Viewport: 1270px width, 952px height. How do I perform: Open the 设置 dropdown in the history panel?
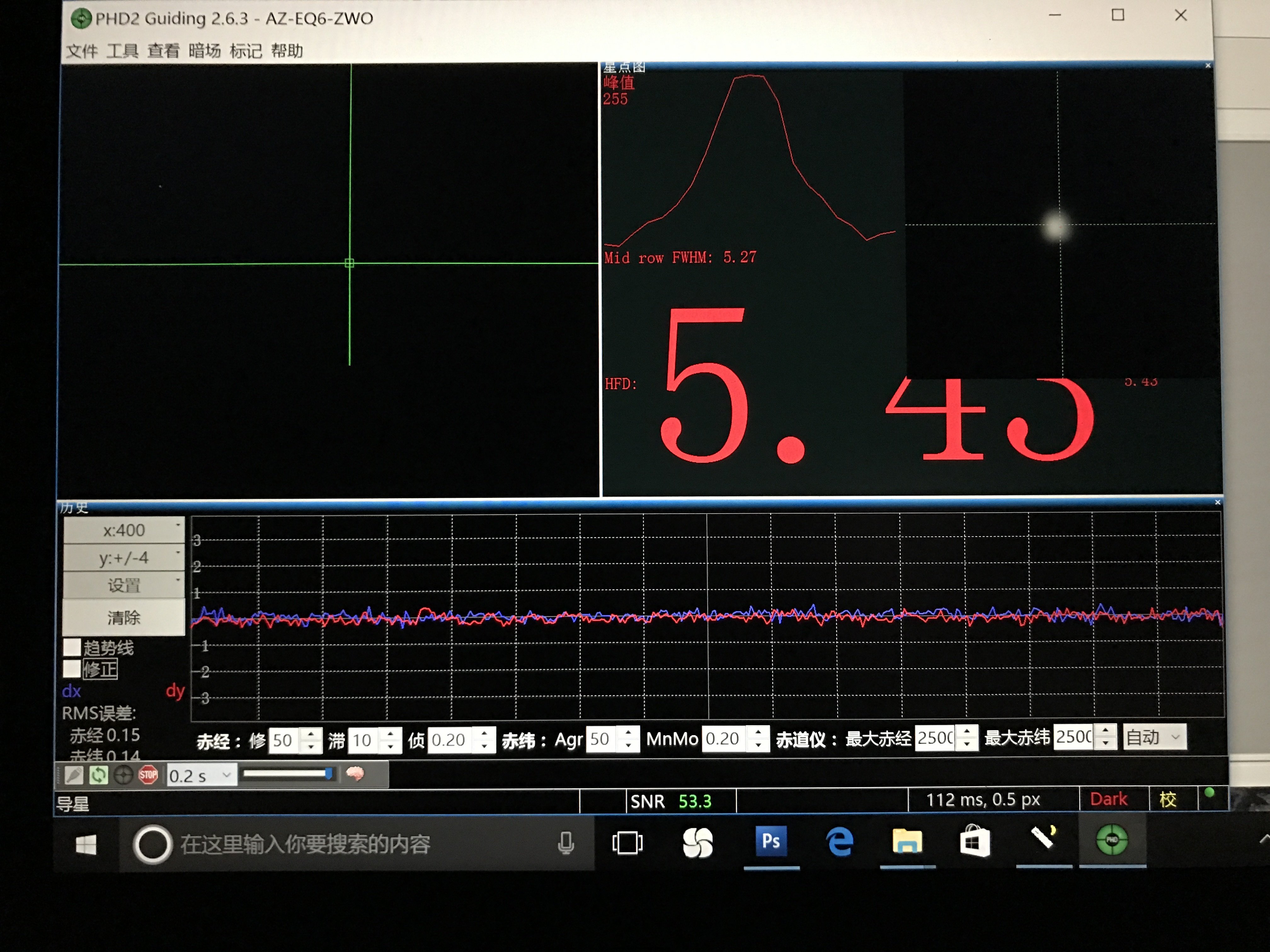[123, 585]
